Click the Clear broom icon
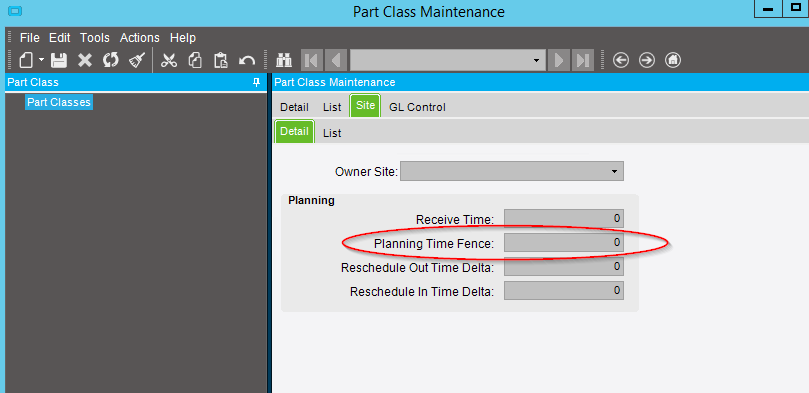The width and height of the screenshot is (809, 393). pyautogui.click(x=137, y=60)
